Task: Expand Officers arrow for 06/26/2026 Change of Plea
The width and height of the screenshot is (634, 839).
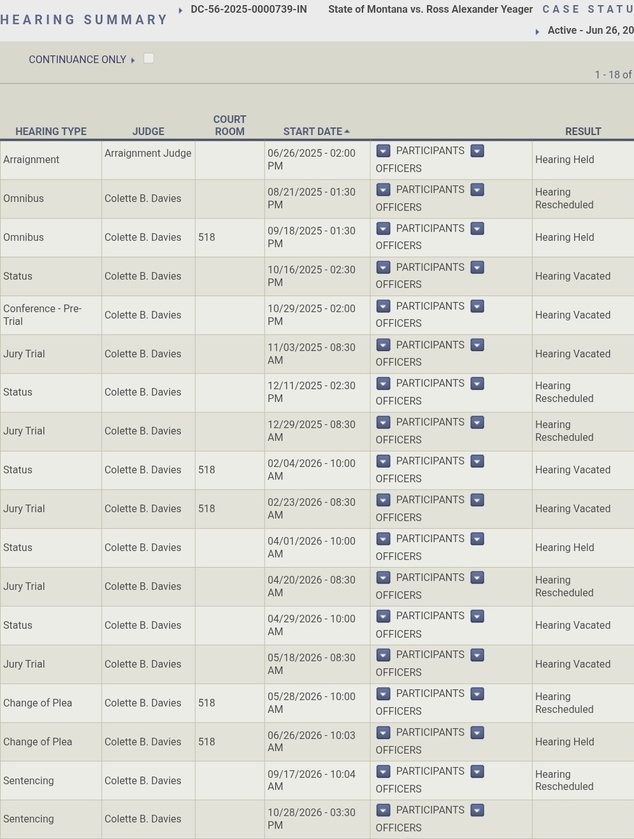Action: 477,733
